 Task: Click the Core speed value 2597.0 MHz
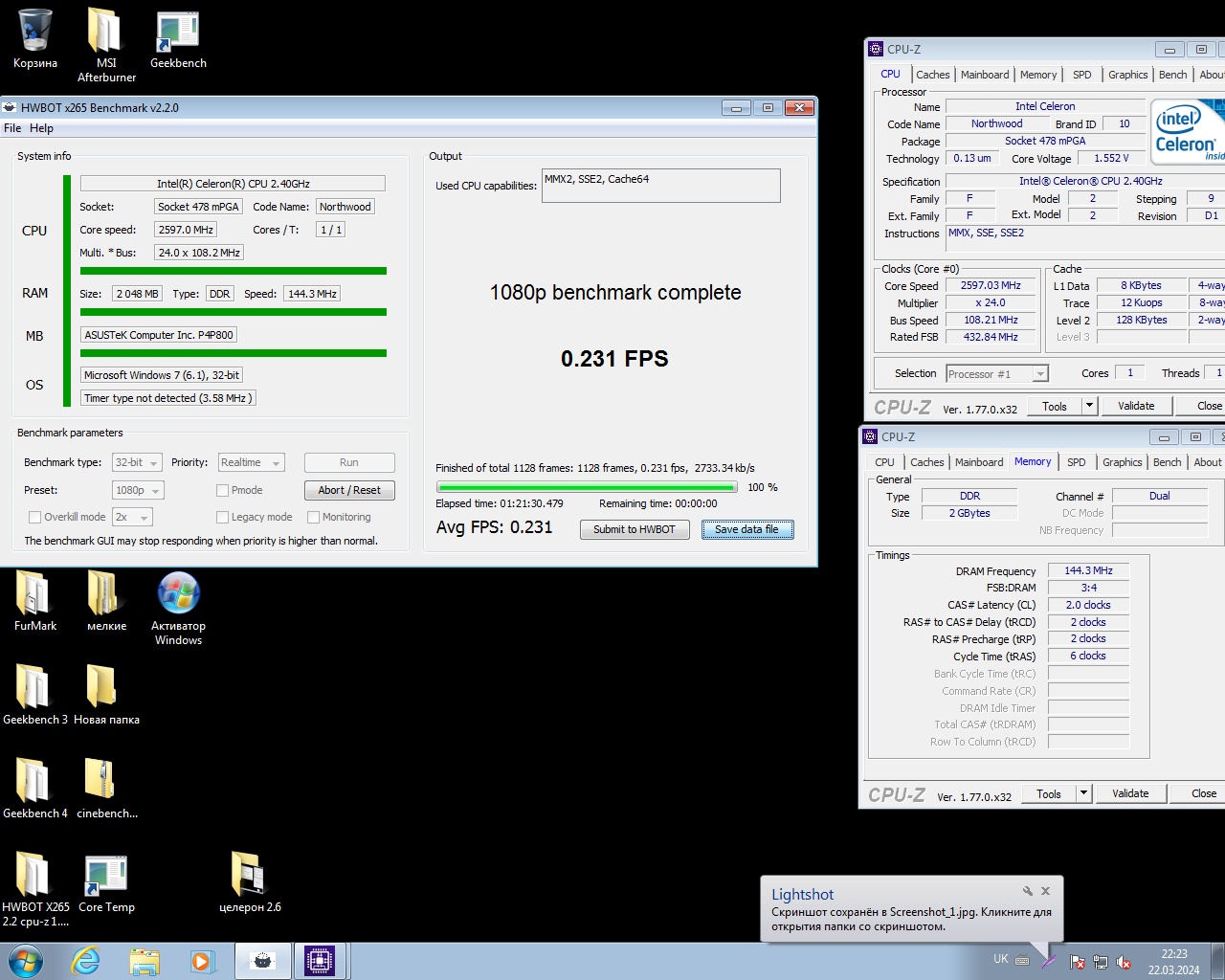[186, 230]
